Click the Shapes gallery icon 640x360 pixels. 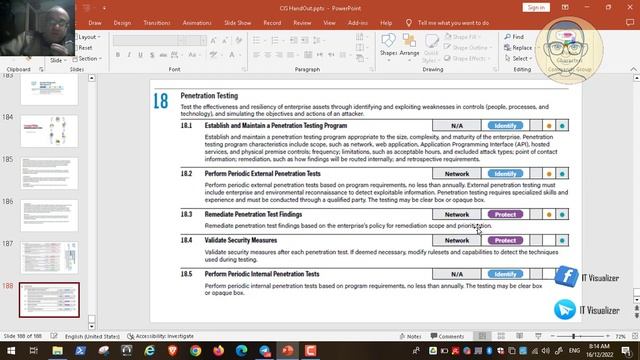(388, 45)
